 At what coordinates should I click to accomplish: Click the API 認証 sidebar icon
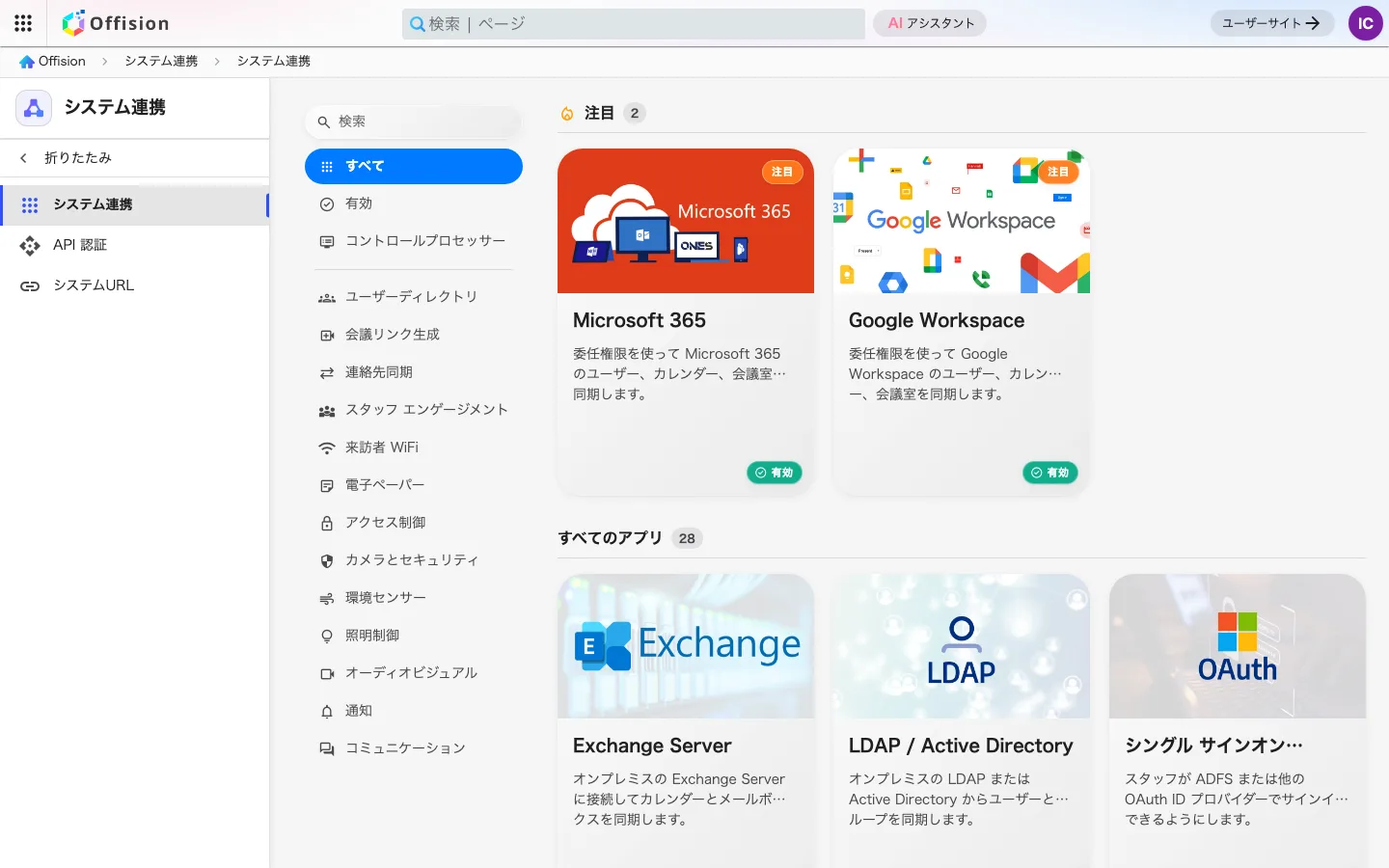(30, 246)
